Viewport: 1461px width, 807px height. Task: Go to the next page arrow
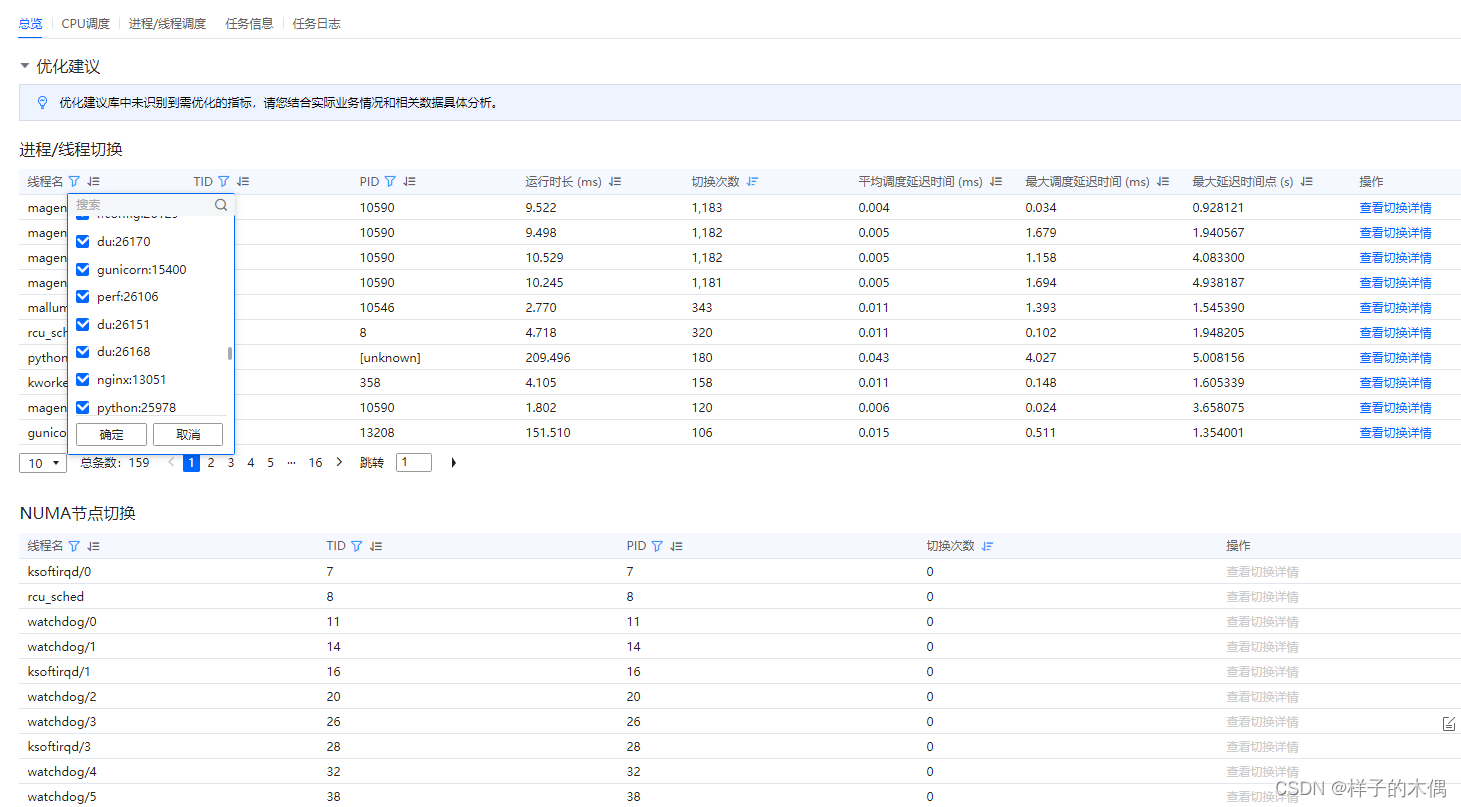point(339,462)
